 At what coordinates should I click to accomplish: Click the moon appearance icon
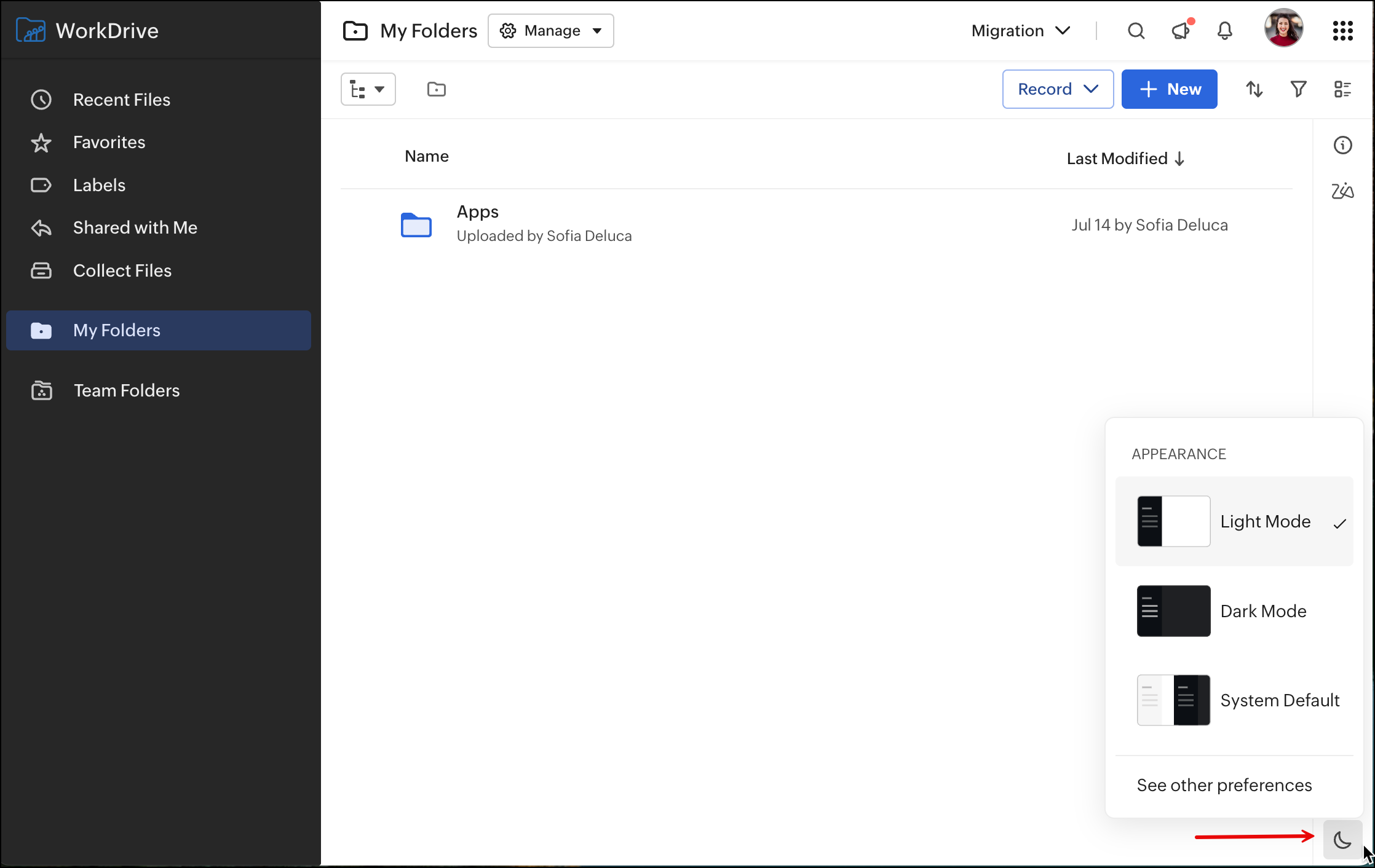click(1342, 840)
